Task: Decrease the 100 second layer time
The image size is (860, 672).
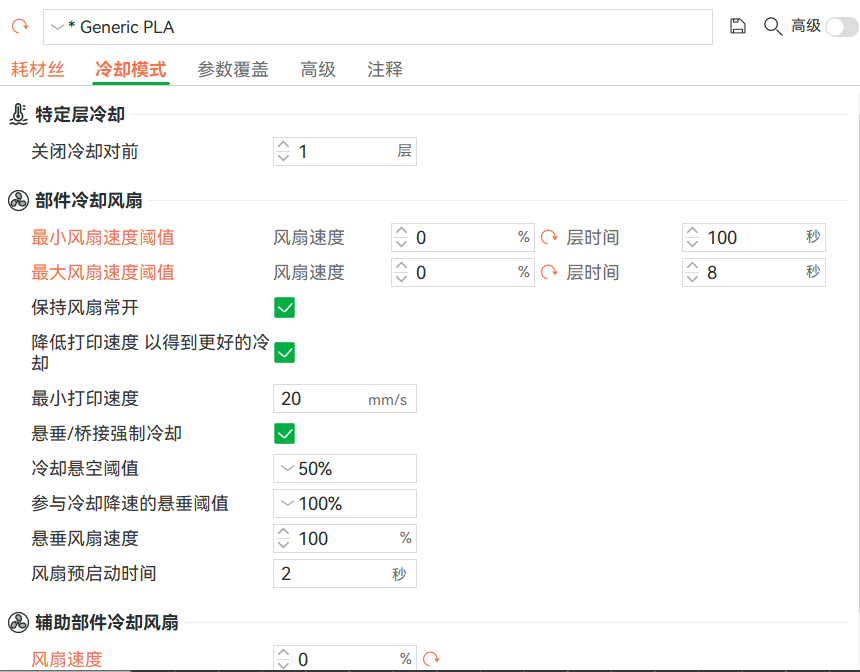Action: click(x=692, y=244)
